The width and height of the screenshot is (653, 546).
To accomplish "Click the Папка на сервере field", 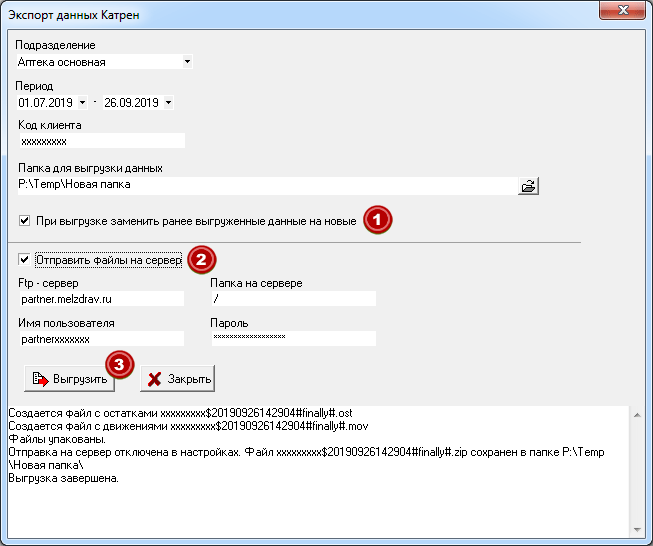I will tap(294, 299).
